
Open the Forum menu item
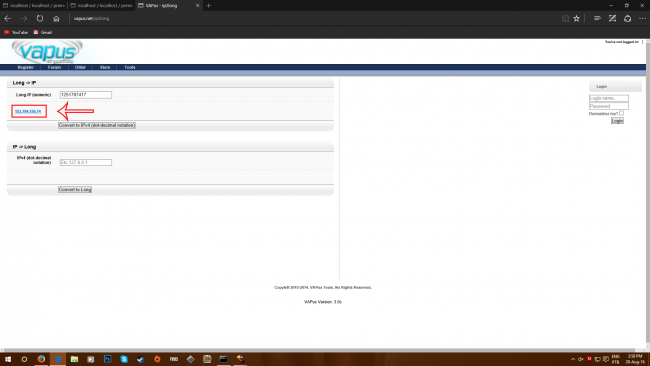[x=54, y=67]
